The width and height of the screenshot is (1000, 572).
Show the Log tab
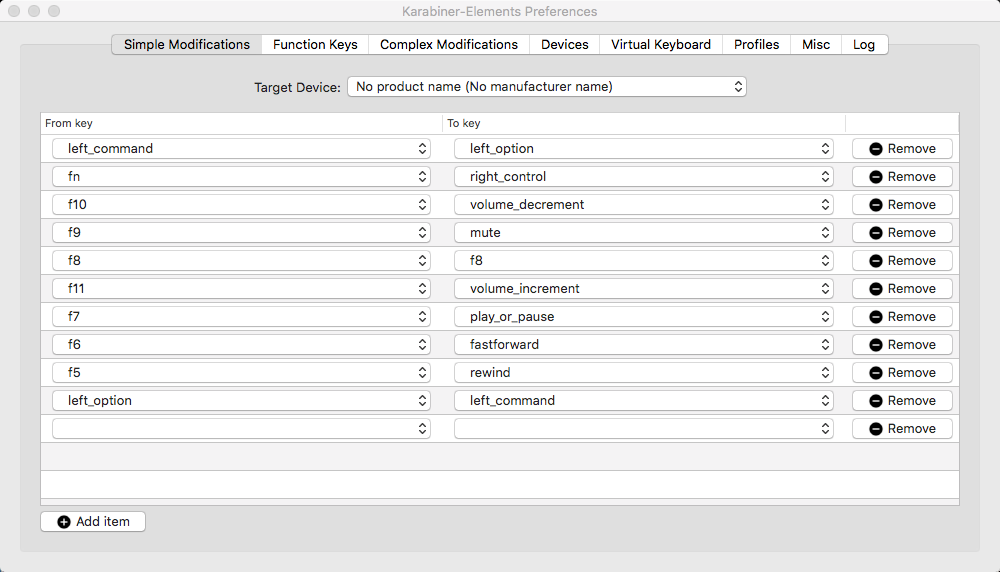click(x=864, y=45)
